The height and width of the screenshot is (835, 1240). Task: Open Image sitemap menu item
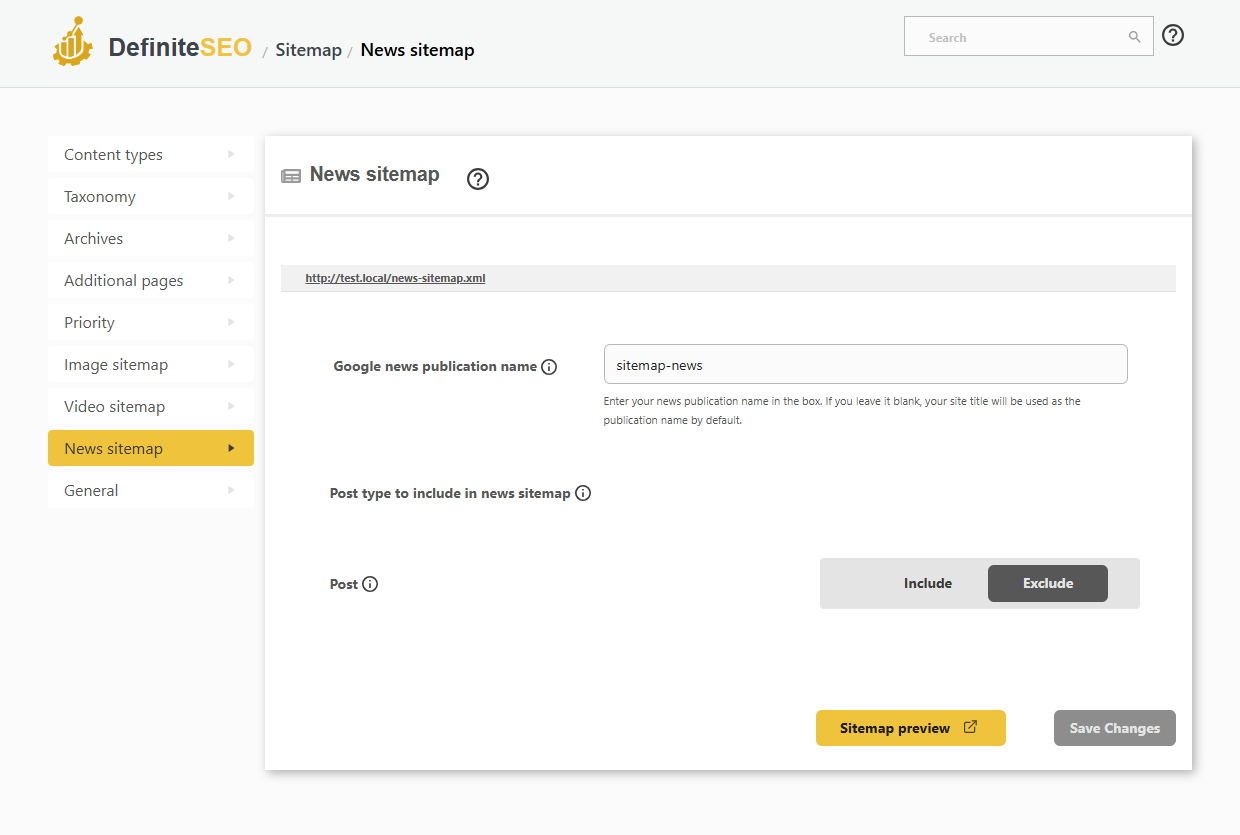click(151, 364)
